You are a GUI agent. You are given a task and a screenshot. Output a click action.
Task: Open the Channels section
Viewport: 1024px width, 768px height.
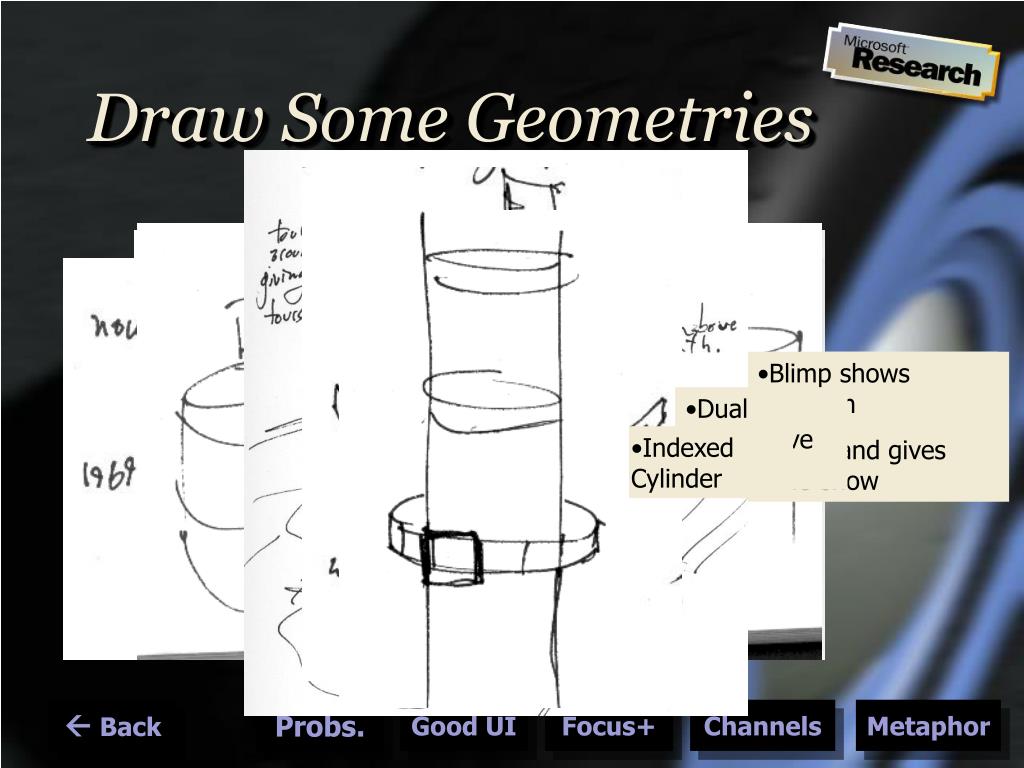click(762, 726)
